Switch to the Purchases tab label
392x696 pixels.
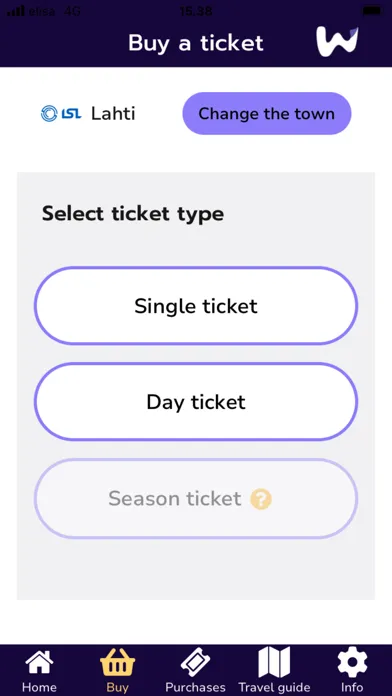pos(195,687)
